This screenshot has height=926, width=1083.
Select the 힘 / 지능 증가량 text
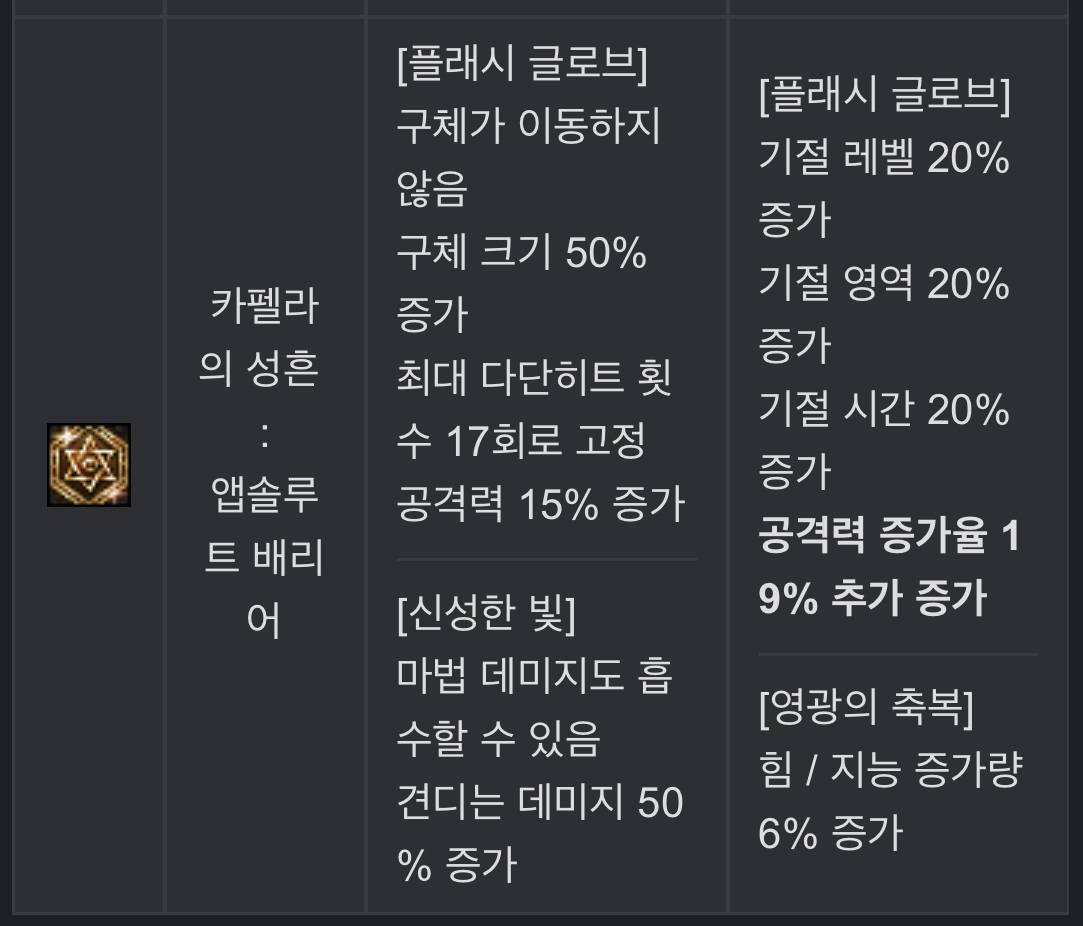tap(890, 769)
